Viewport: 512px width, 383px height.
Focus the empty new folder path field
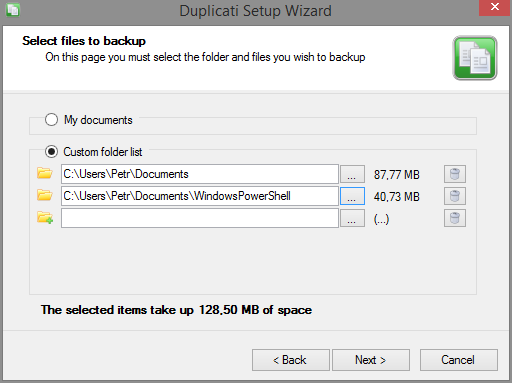[200, 218]
